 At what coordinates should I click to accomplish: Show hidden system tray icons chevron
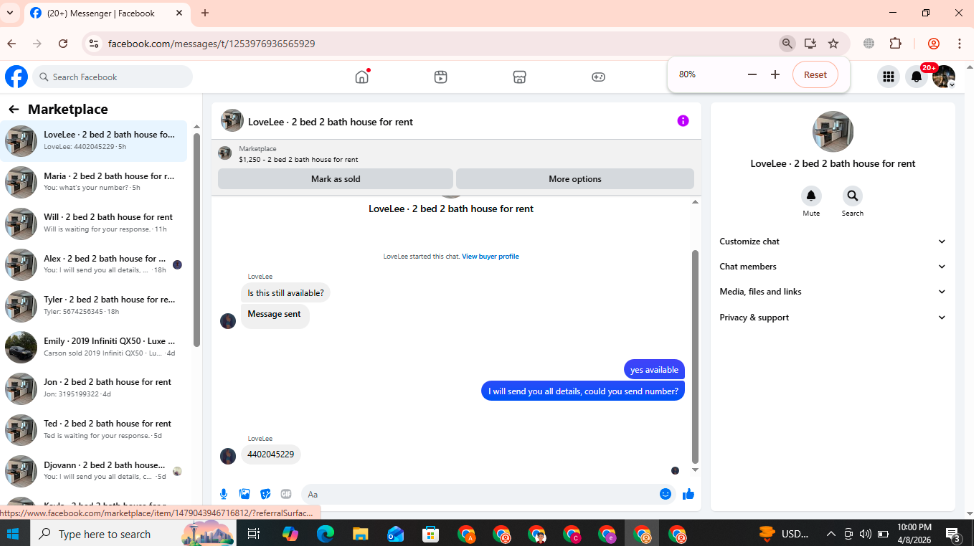[831, 534]
